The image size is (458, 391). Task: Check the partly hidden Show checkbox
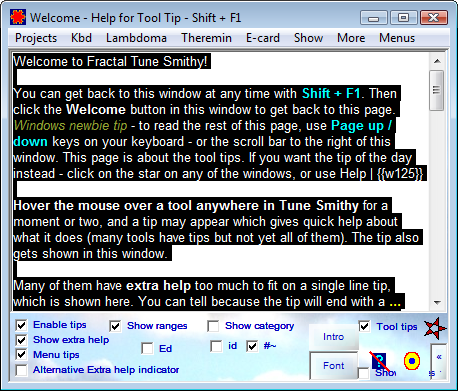click(364, 373)
